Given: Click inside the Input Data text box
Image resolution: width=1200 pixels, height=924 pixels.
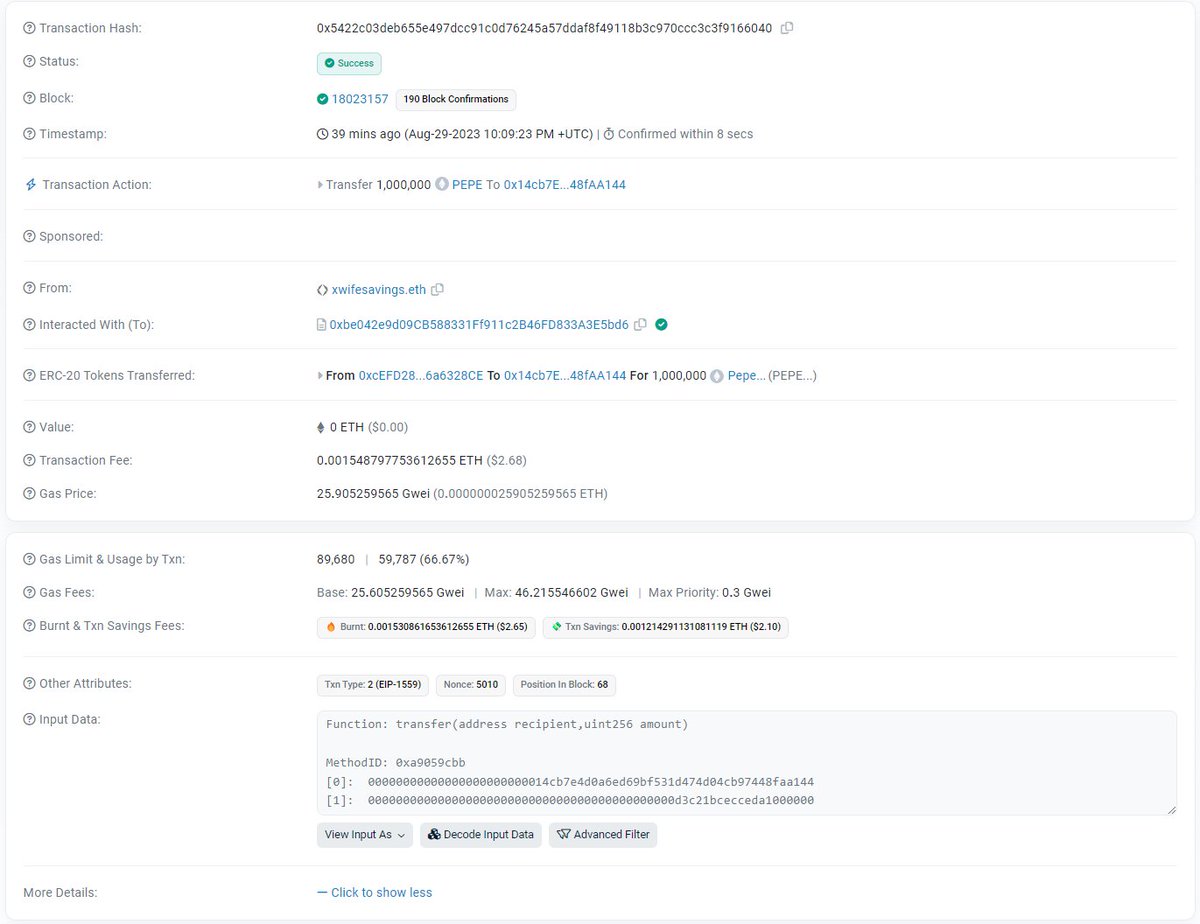Looking at the screenshot, I should click(746, 763).
